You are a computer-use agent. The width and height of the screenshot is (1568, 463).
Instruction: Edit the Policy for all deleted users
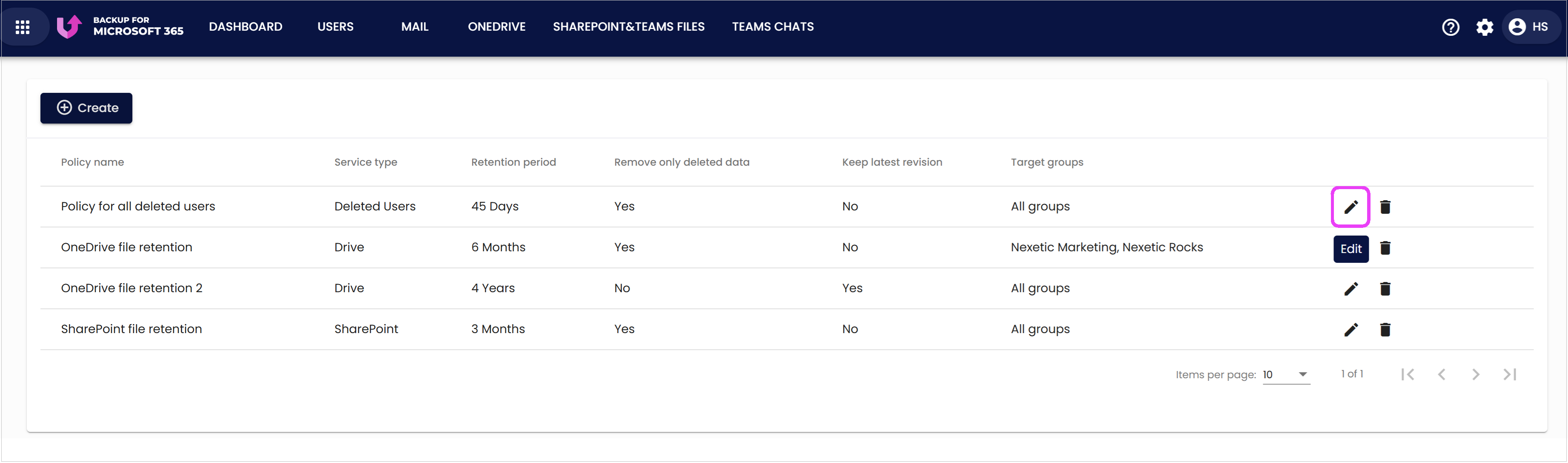point(1351,207)
